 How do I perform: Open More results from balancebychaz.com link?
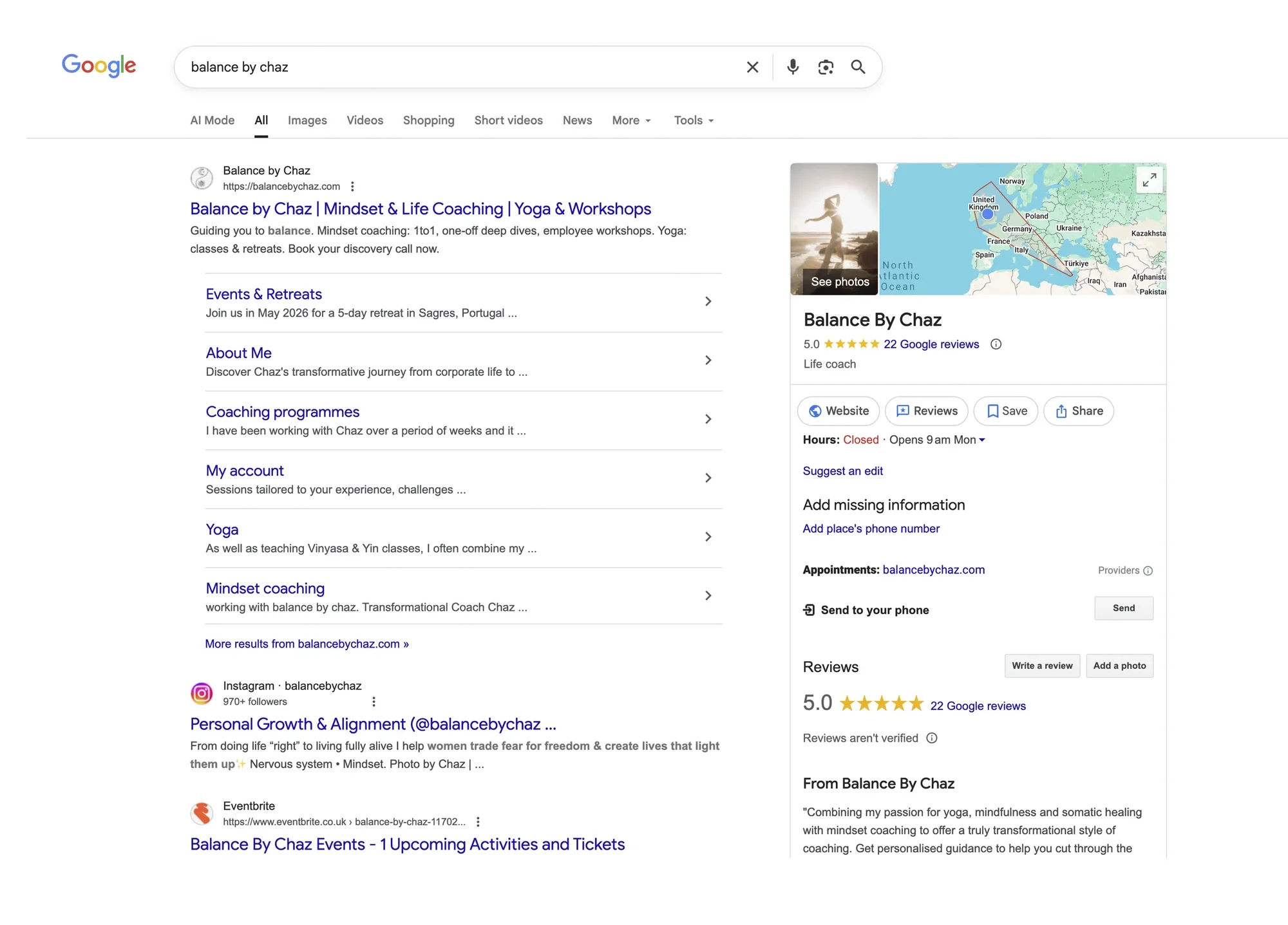pyautogui.click(x=307, y=644)
